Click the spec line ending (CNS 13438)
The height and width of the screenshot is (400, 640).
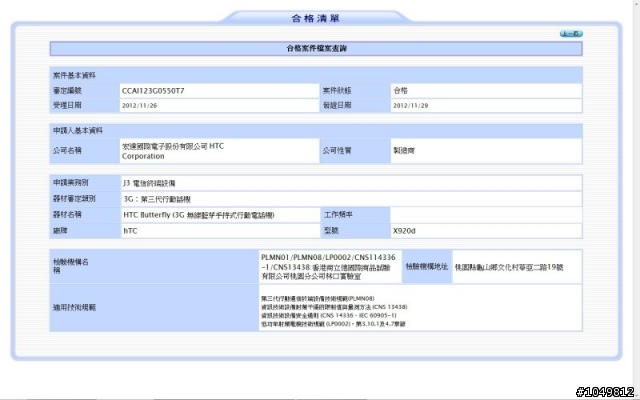coord(334,307)
